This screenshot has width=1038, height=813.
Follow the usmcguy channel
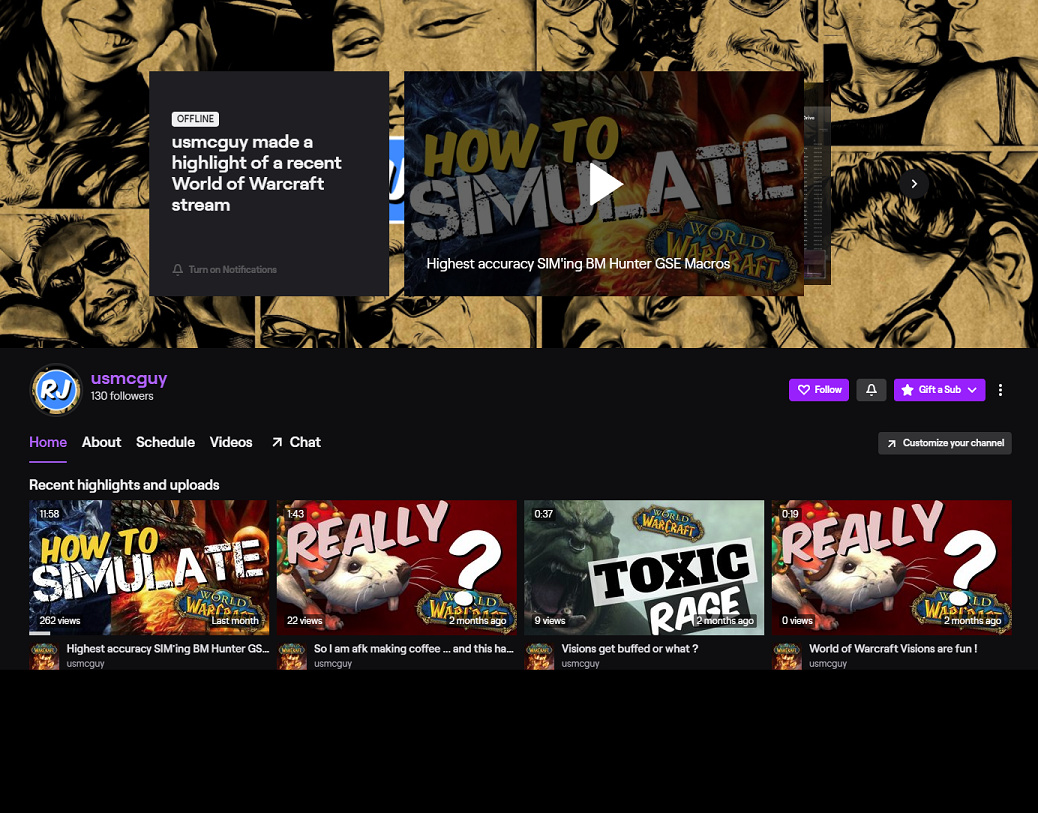[x=819, y=390]
